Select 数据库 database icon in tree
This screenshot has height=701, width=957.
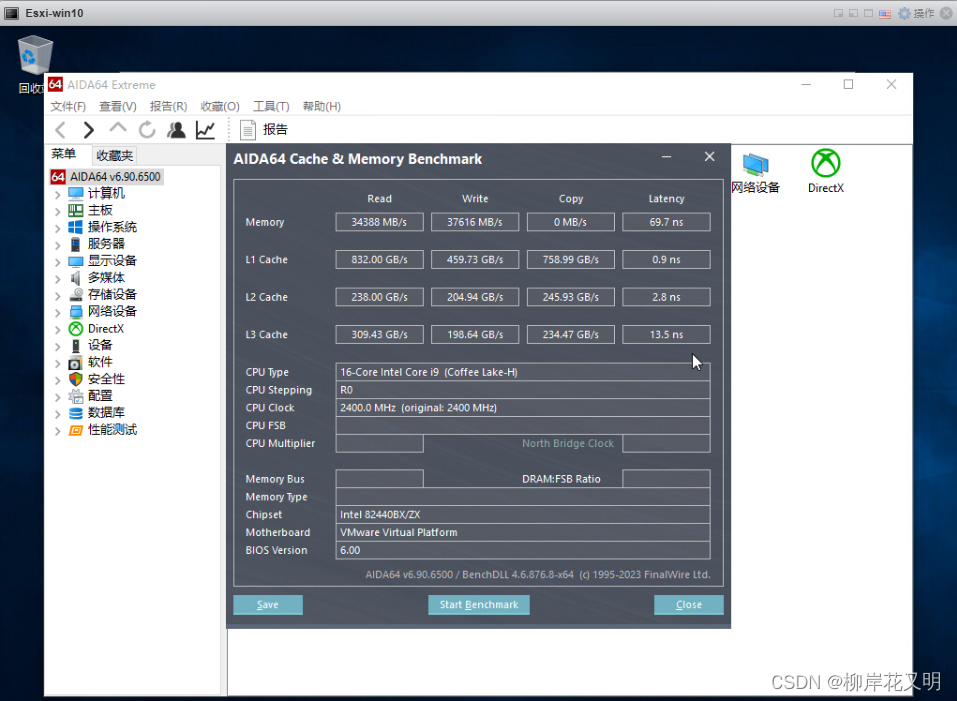click(x=76, y=413)
